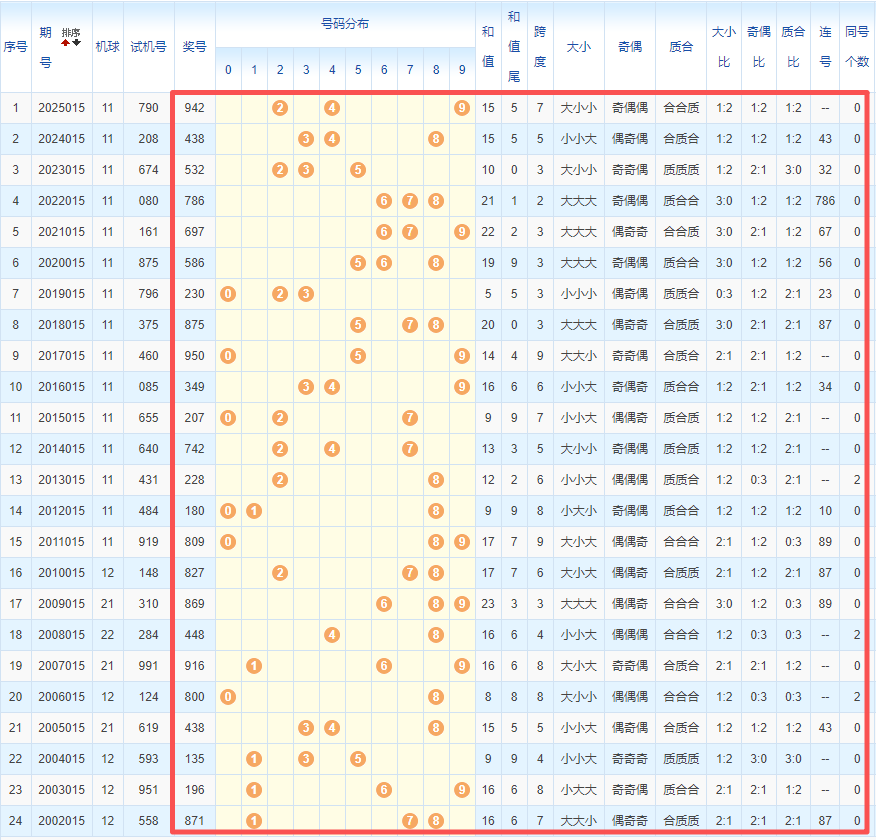This screenshot has height=840, width=876.
Task: Select orange ball 4 in period 2008015 row
Action: [x=332, y=635]
